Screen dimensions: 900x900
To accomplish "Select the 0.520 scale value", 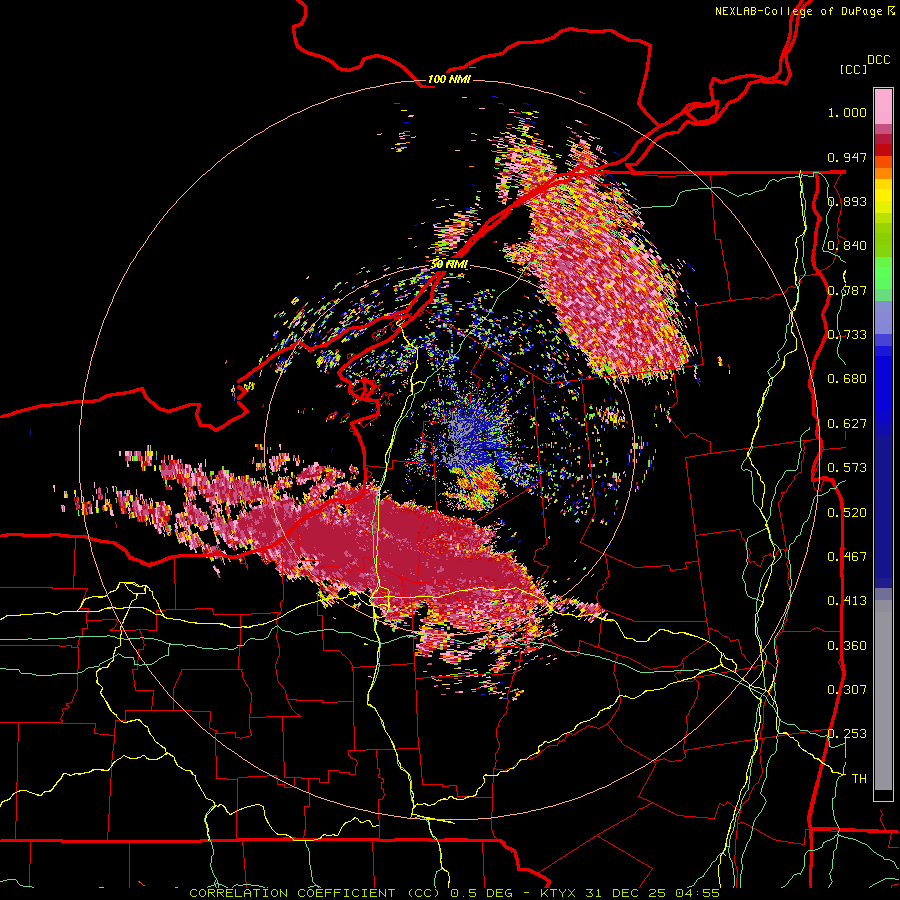I will pyautogui.click(x=847, y=513).
